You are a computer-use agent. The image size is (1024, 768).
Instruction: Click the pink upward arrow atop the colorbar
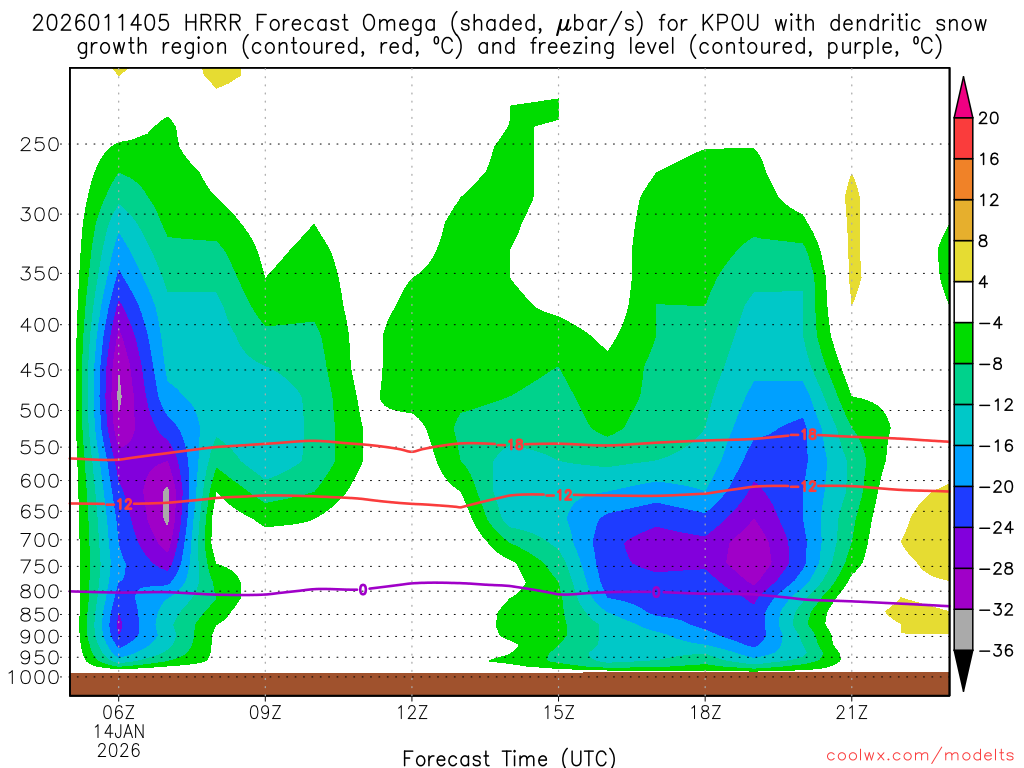point(963,98)
